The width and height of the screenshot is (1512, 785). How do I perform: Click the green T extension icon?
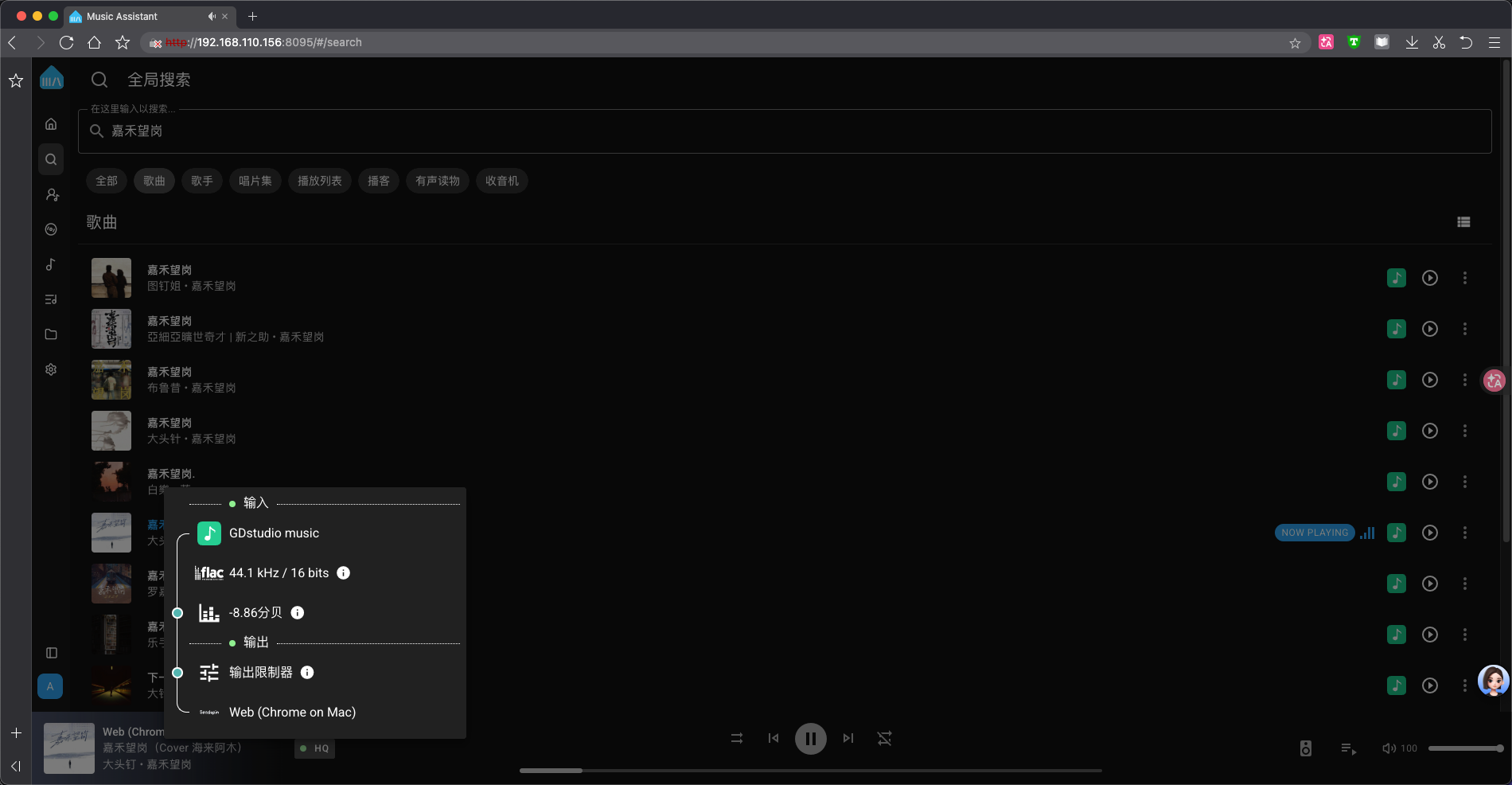click(1354, 42)
